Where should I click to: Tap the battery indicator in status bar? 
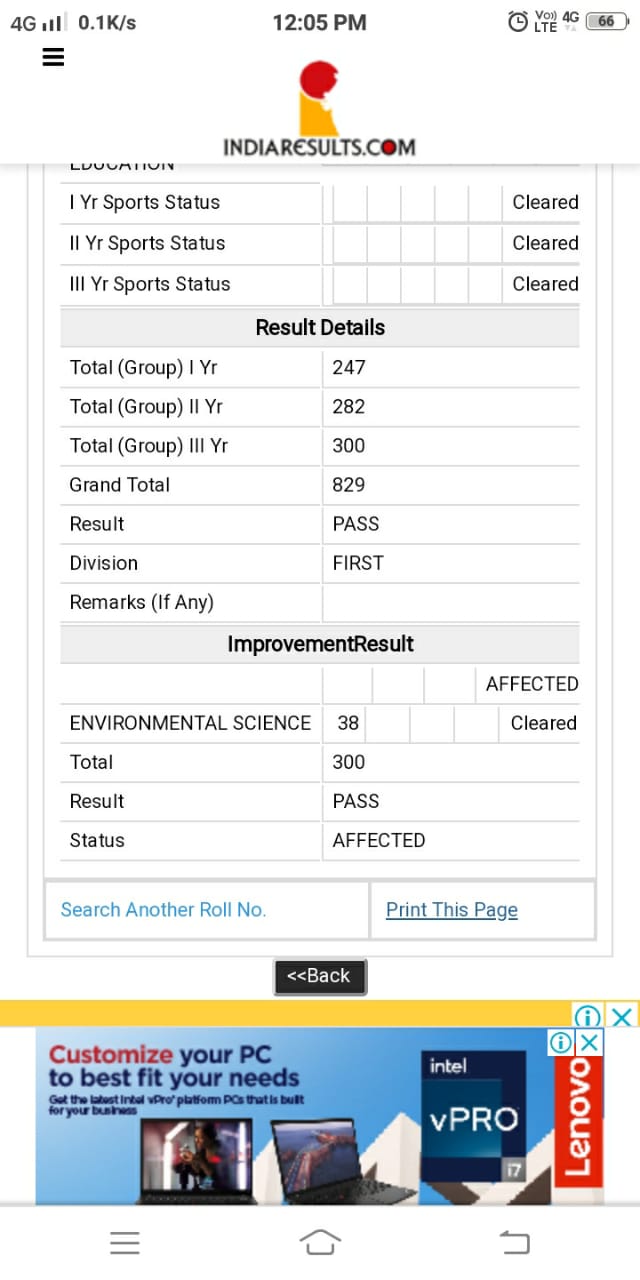pyautogui.click(x=607, y=21)
